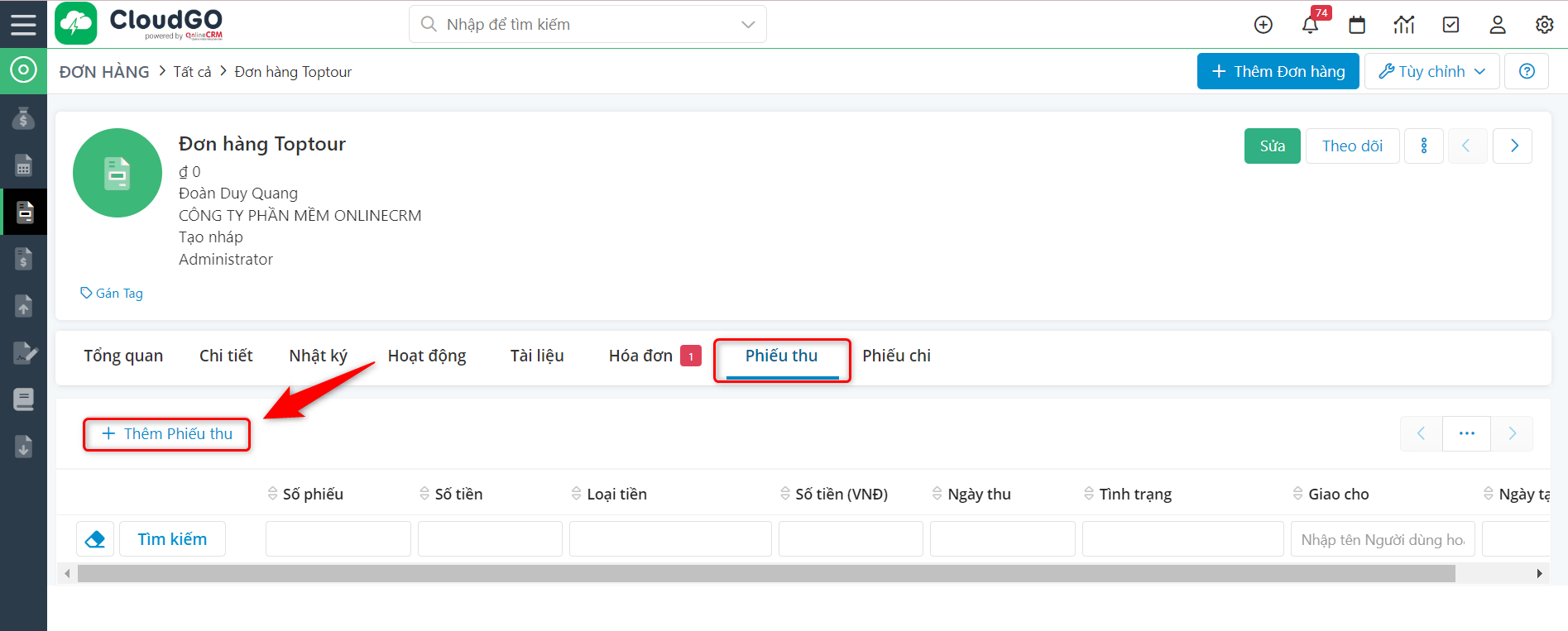Open the reports chart icon

(1404, 25)
